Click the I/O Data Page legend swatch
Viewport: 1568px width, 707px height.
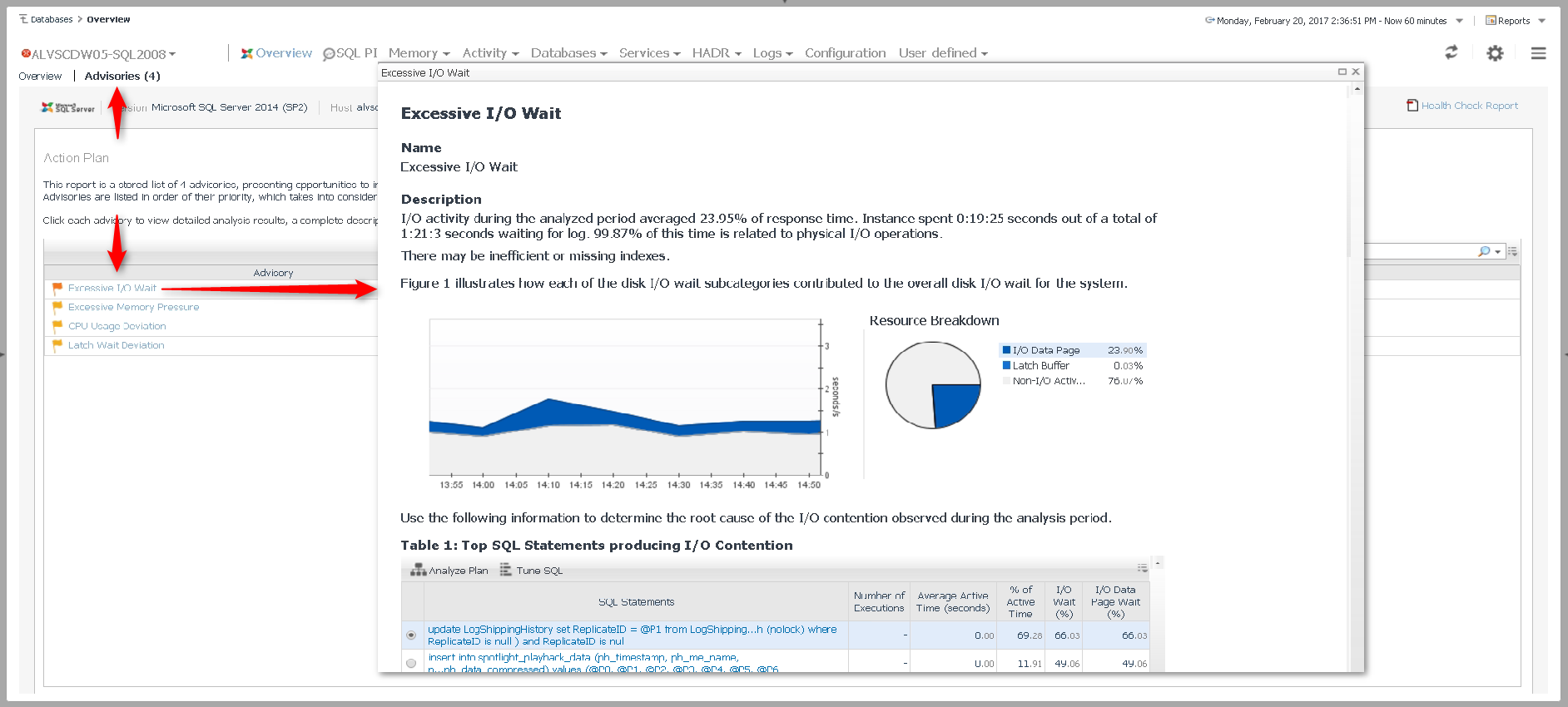pos(1006,350)
